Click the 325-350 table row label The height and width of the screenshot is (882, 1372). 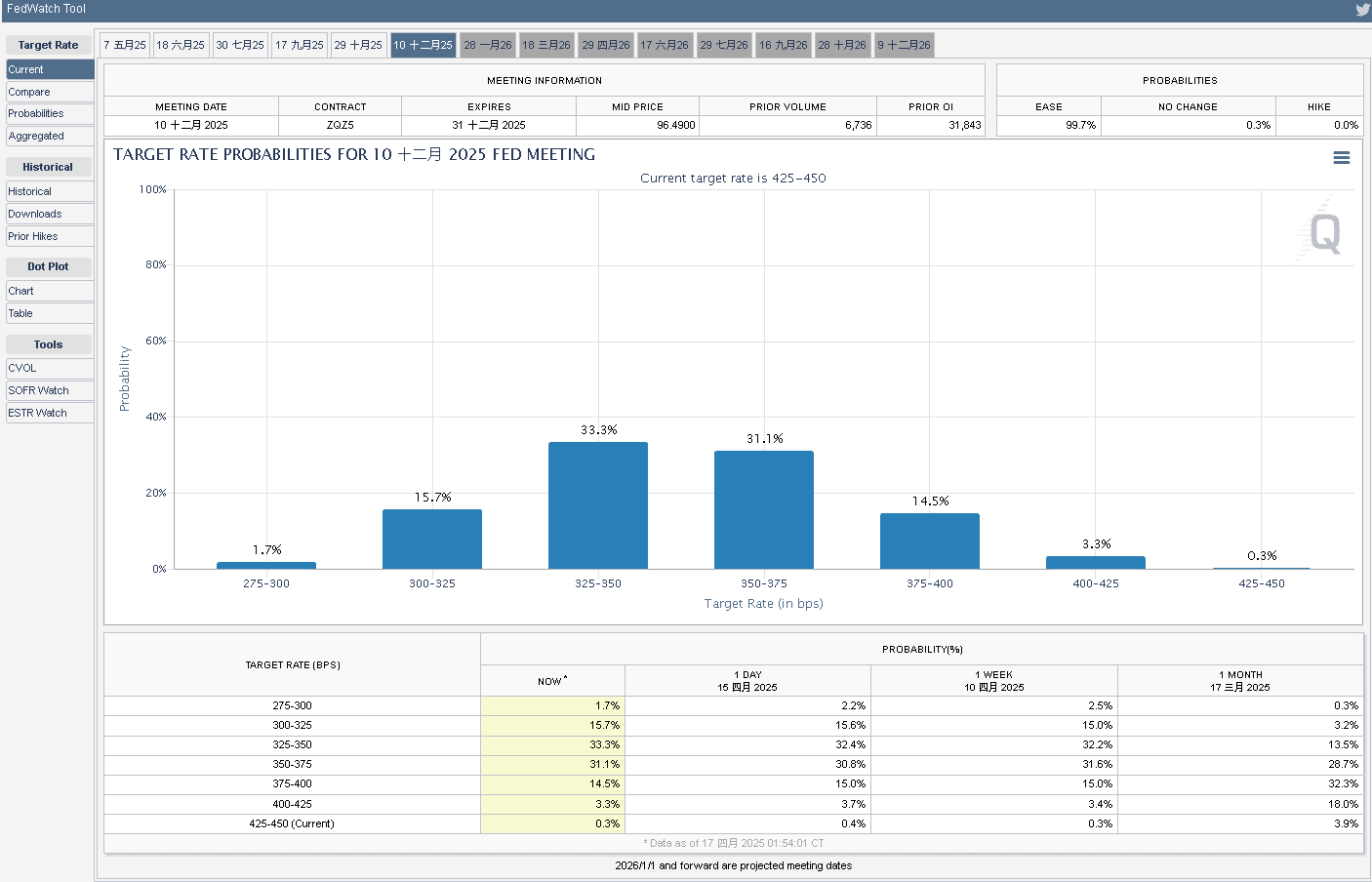click(x=292, y=744)
